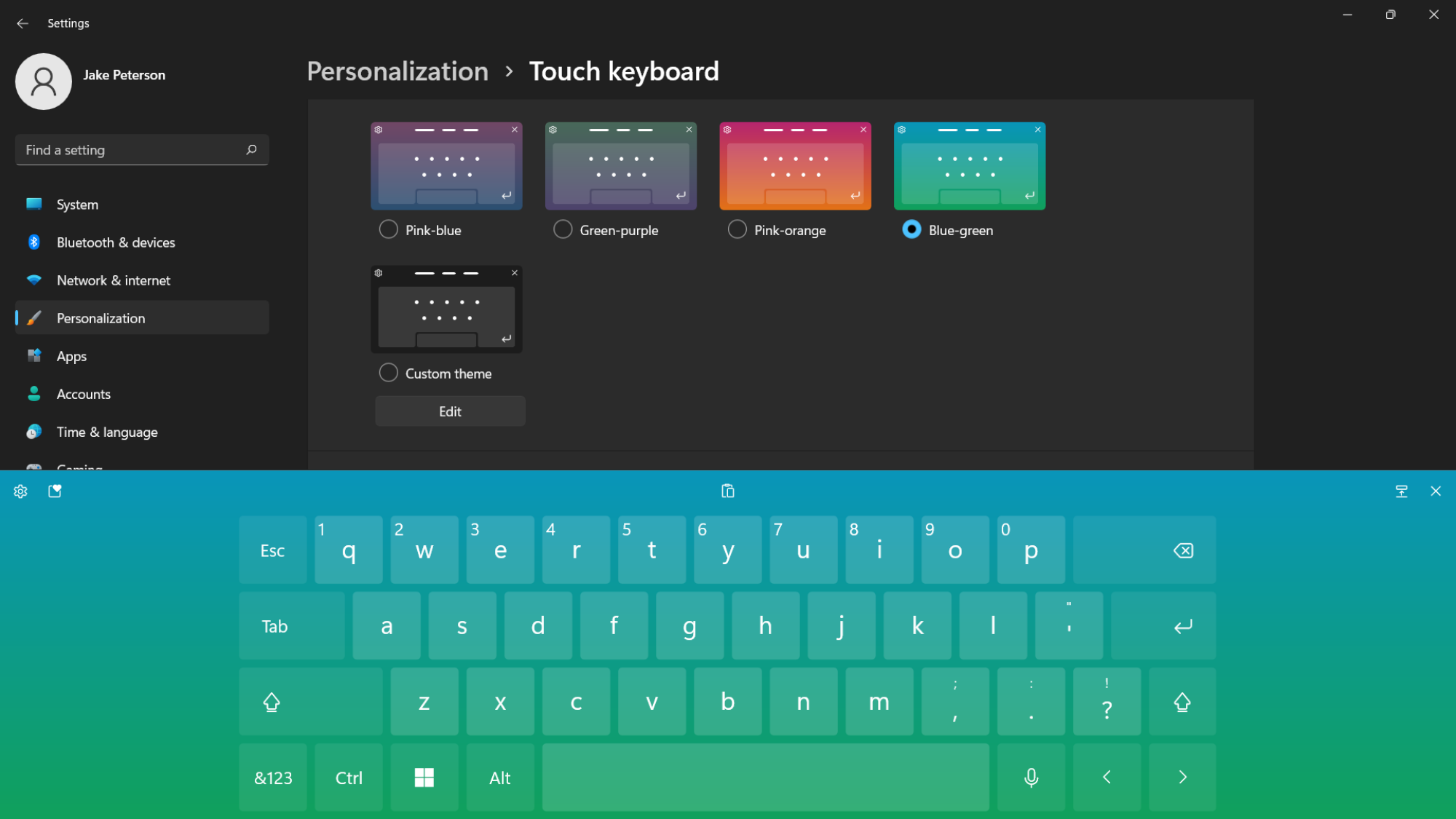1456x819 pixels.
Task: Tap the enter key on keyboard
Action: coord(1163,626)
